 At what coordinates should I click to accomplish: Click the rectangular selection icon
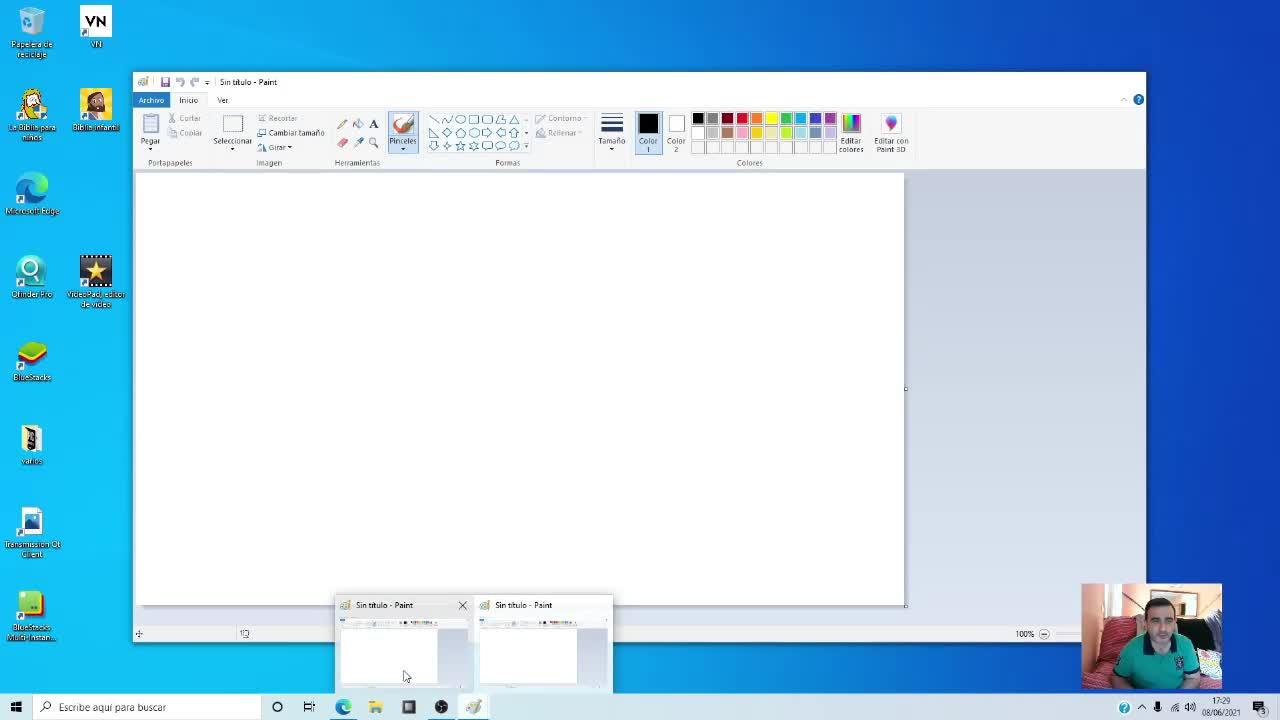[233, 124]
